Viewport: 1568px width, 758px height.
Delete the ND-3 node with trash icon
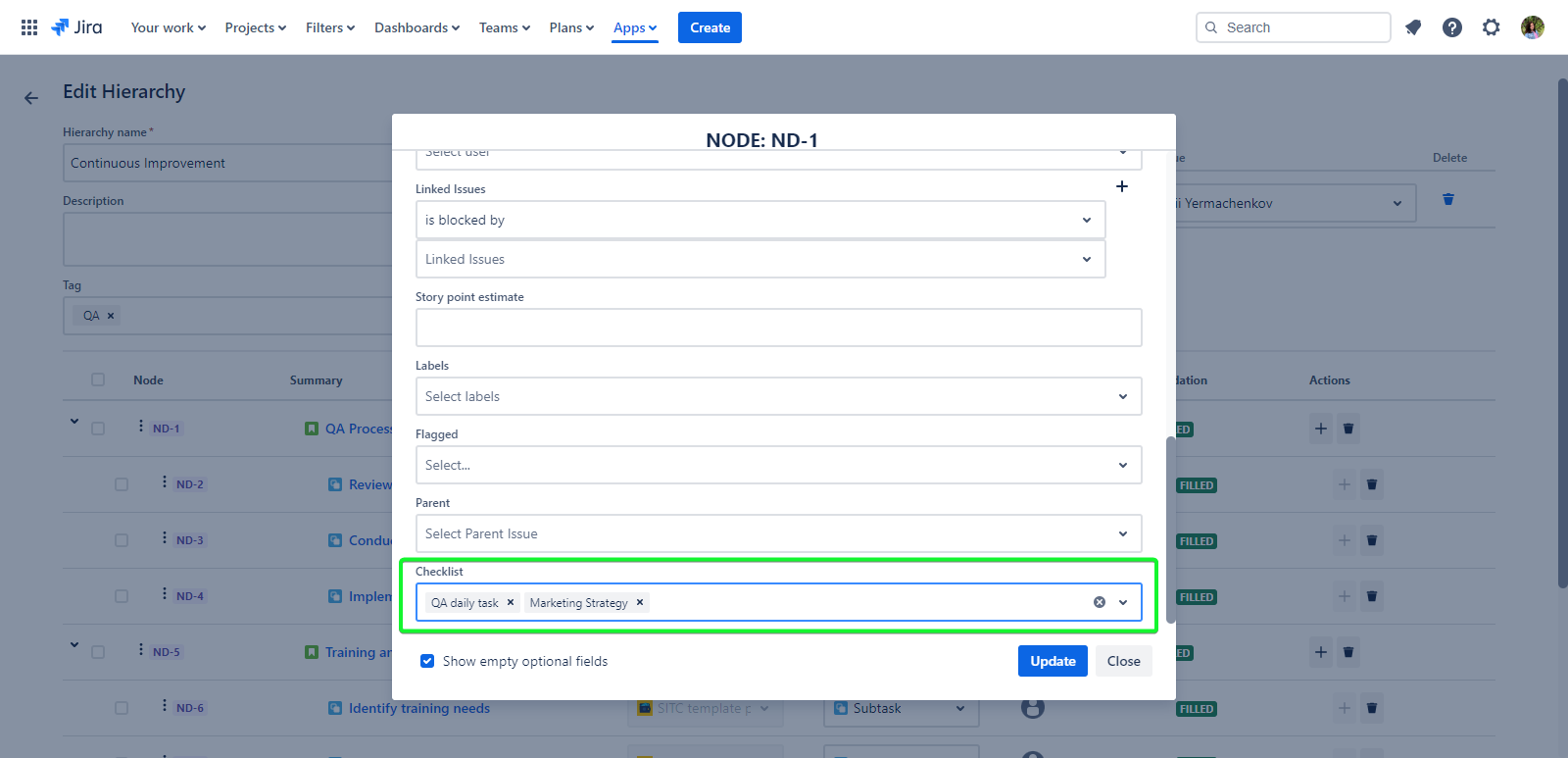coord(1372,540)
